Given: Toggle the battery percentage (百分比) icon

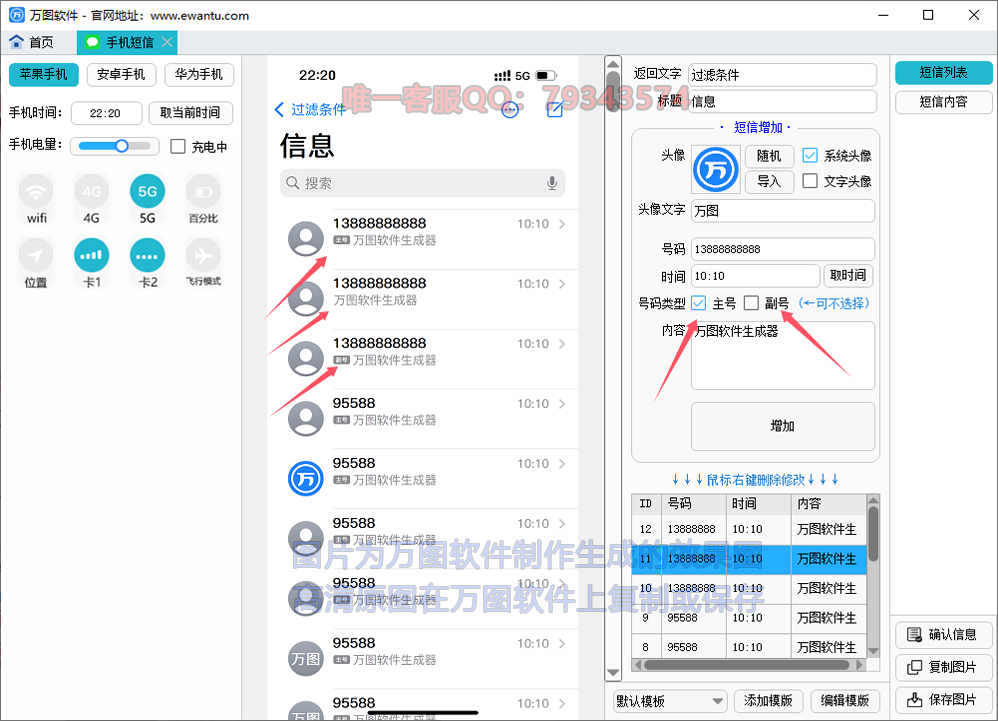Looking at the screenshot, I should point(203,192).
